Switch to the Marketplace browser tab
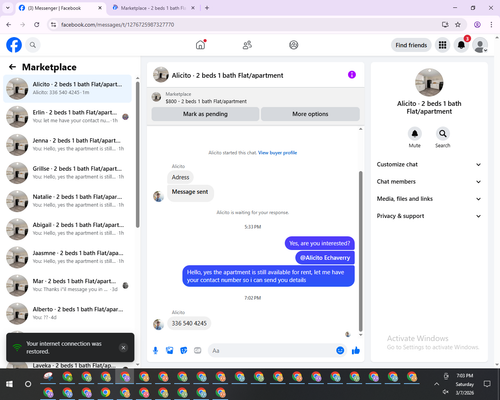Viewport: 500px width, 400px height. [x=152, y=8]
